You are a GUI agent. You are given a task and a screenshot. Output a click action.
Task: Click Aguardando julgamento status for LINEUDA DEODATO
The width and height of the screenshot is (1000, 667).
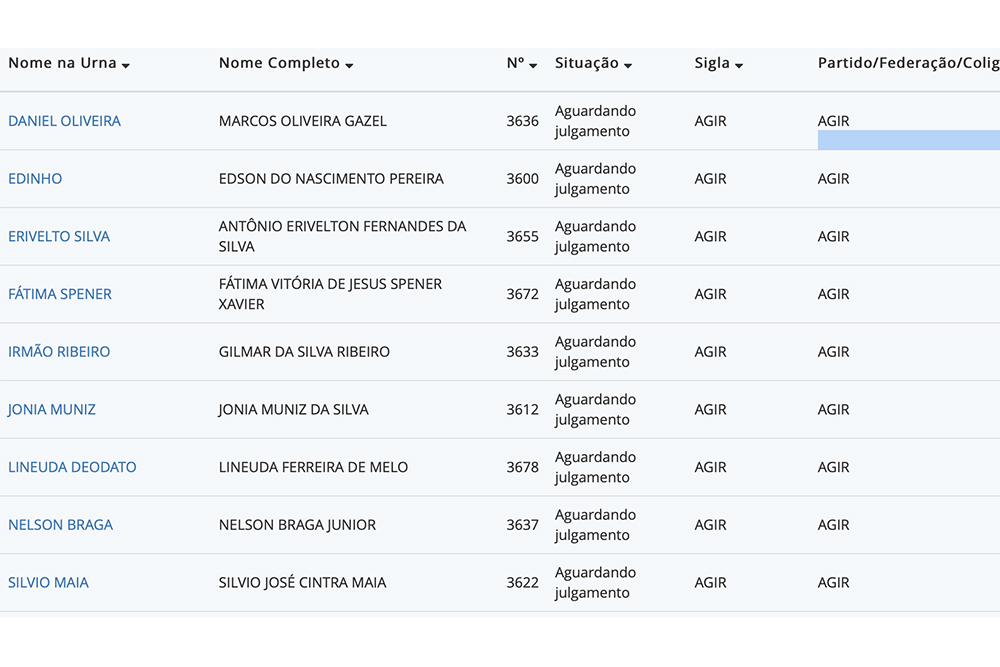coord(595,467)
